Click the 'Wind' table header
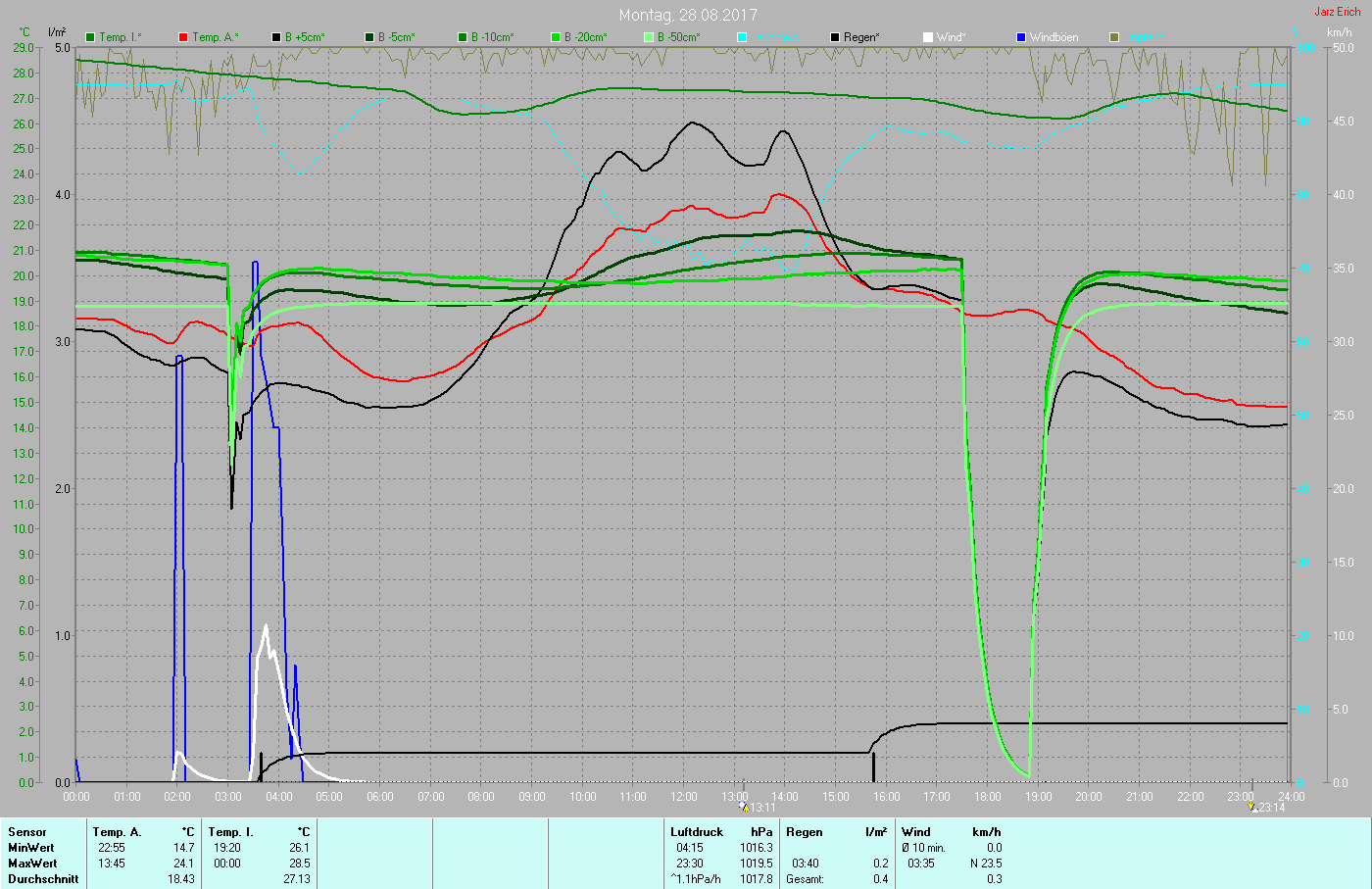1372x889 pixels. click(x=916, y=832)
